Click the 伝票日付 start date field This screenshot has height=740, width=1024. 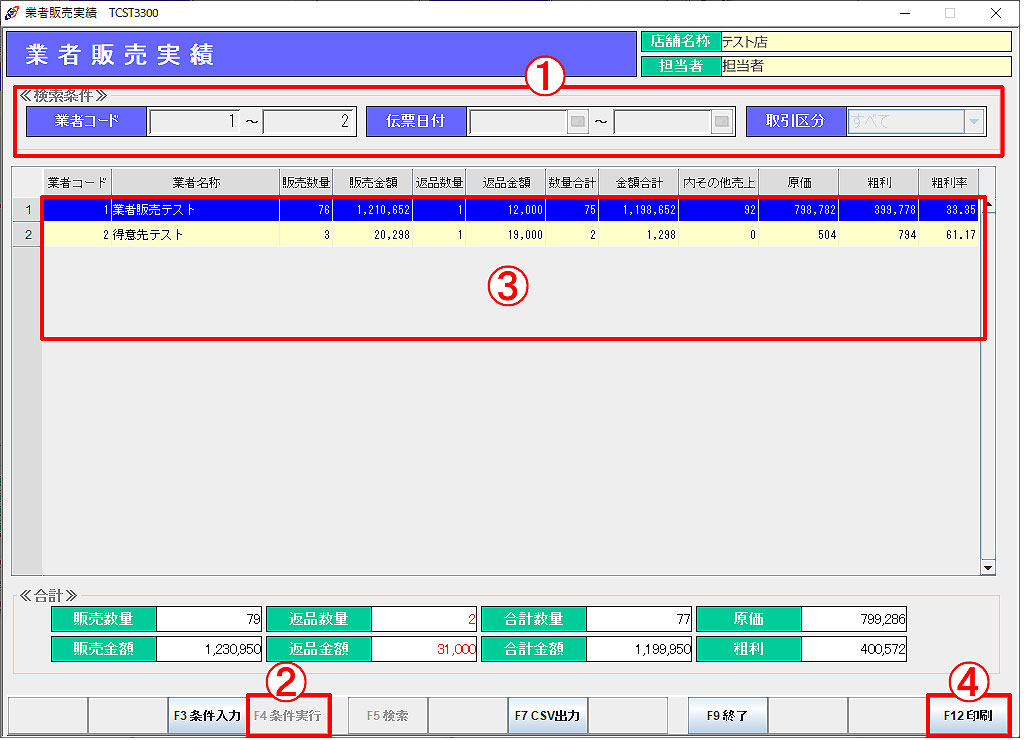(x=517, y=122)
